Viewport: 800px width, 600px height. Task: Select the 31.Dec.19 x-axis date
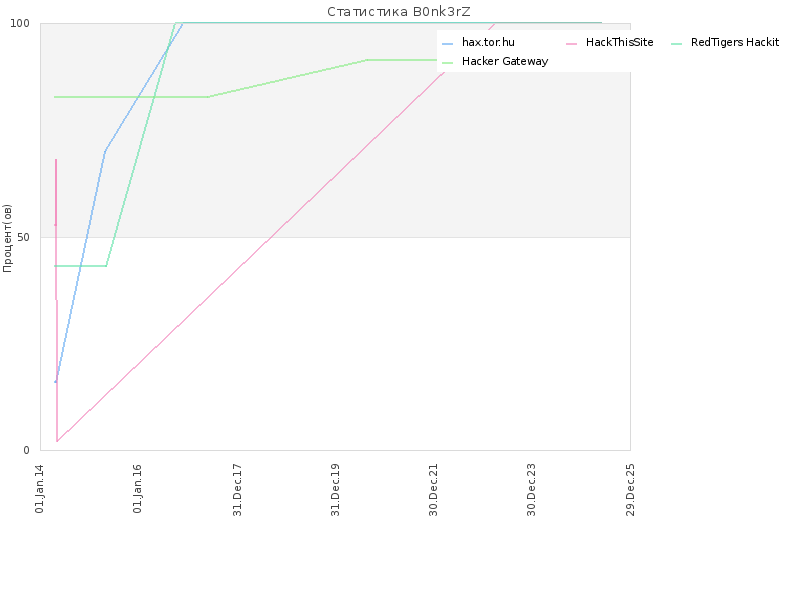click(x=335, y=489)
